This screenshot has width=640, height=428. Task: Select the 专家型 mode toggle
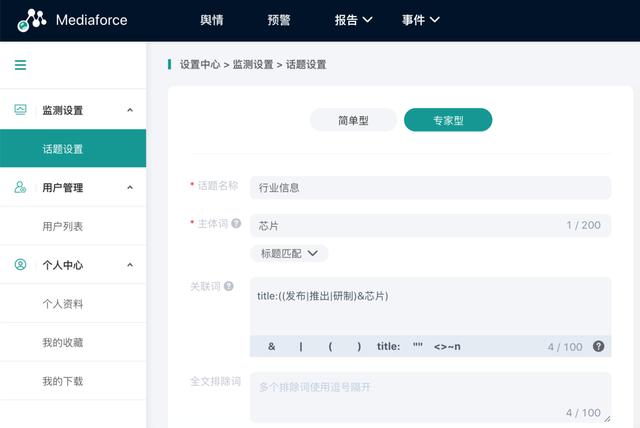(x=448, y=120)
